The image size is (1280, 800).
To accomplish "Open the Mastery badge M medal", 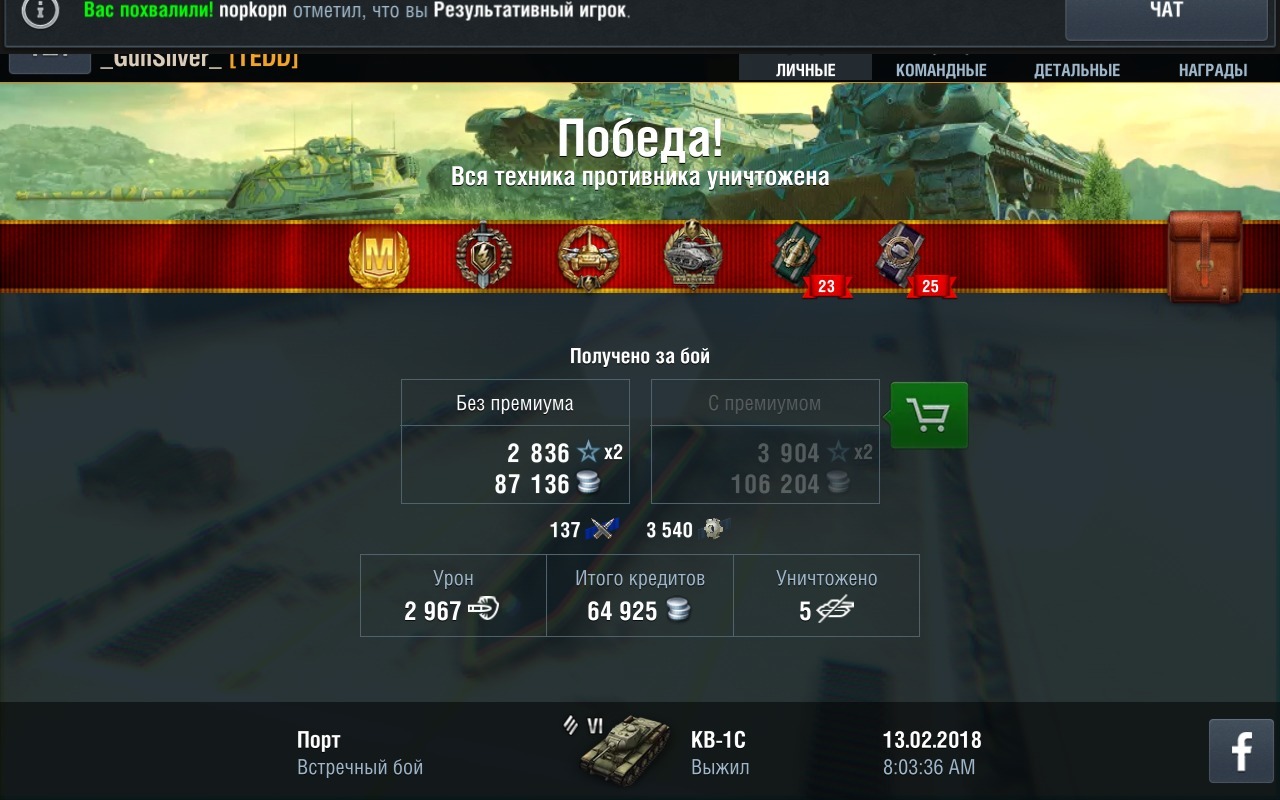I will 379,256.
